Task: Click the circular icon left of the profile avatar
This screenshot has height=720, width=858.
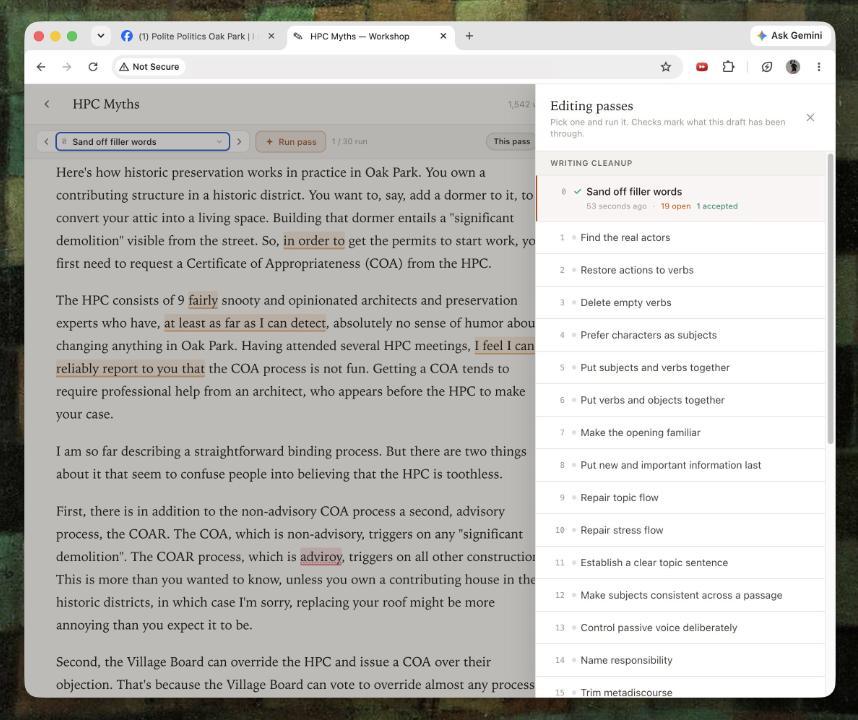Action: point(767,67)
